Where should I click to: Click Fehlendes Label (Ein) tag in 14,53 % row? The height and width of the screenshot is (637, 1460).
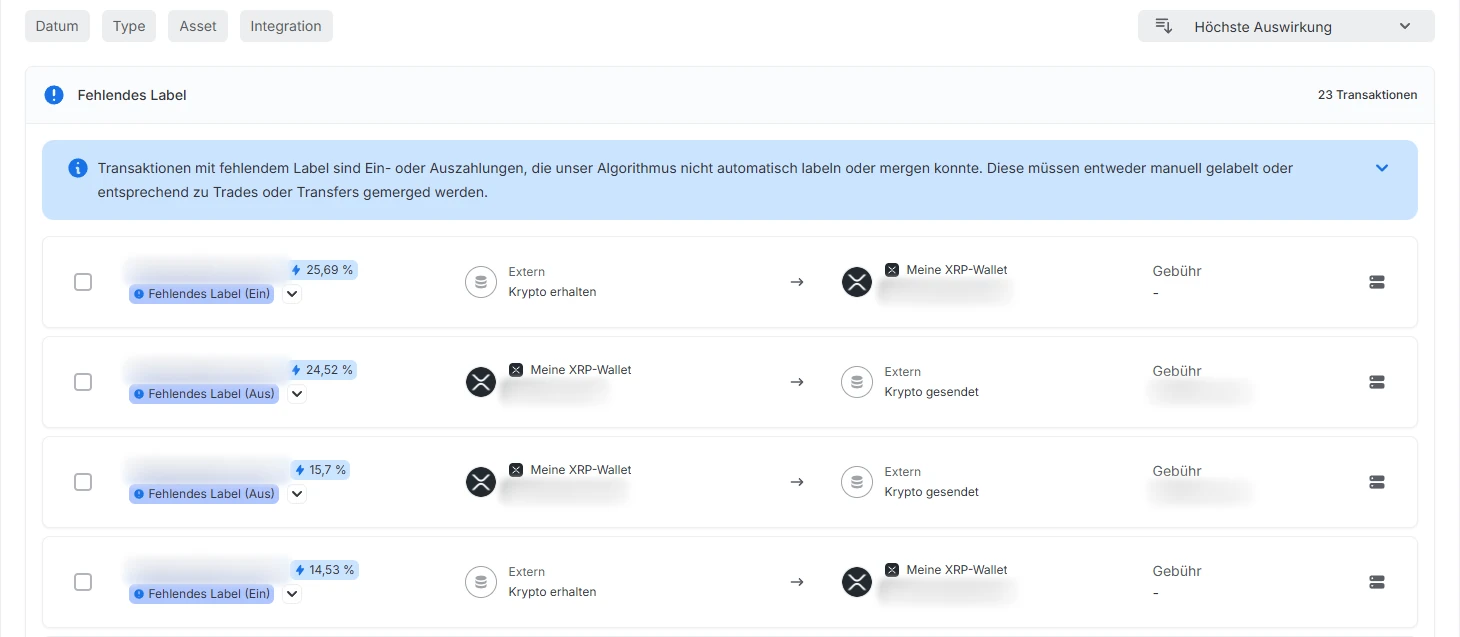click(201, 594)
